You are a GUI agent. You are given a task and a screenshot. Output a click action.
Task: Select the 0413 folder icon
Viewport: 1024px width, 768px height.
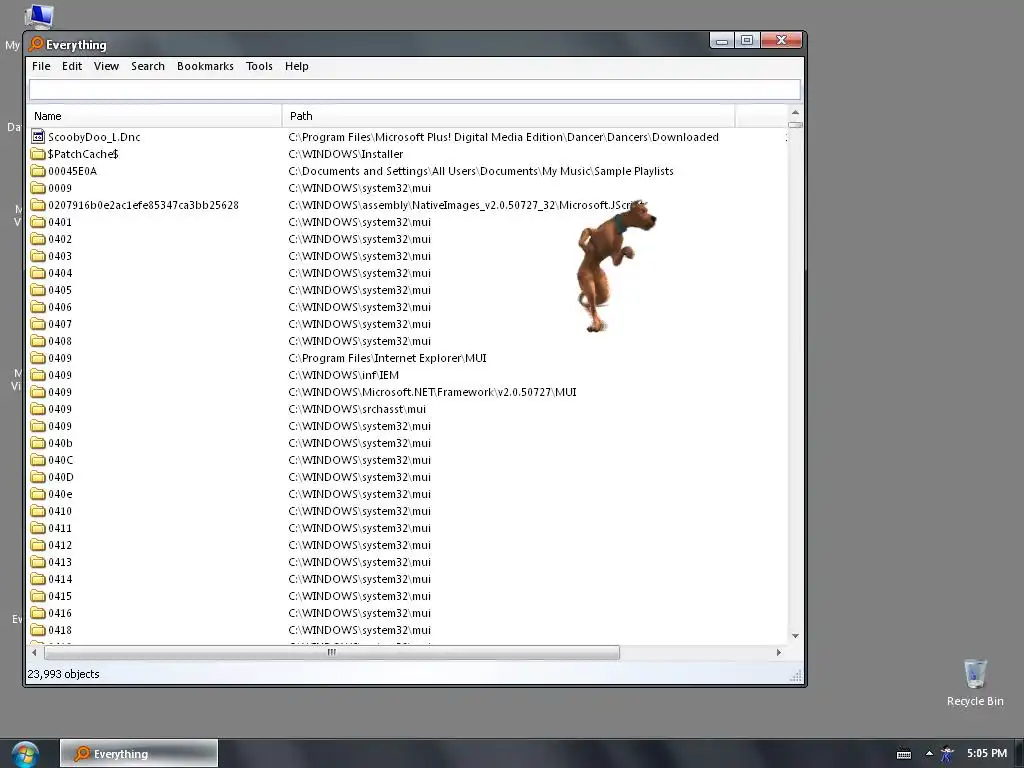tap(38, 562)
